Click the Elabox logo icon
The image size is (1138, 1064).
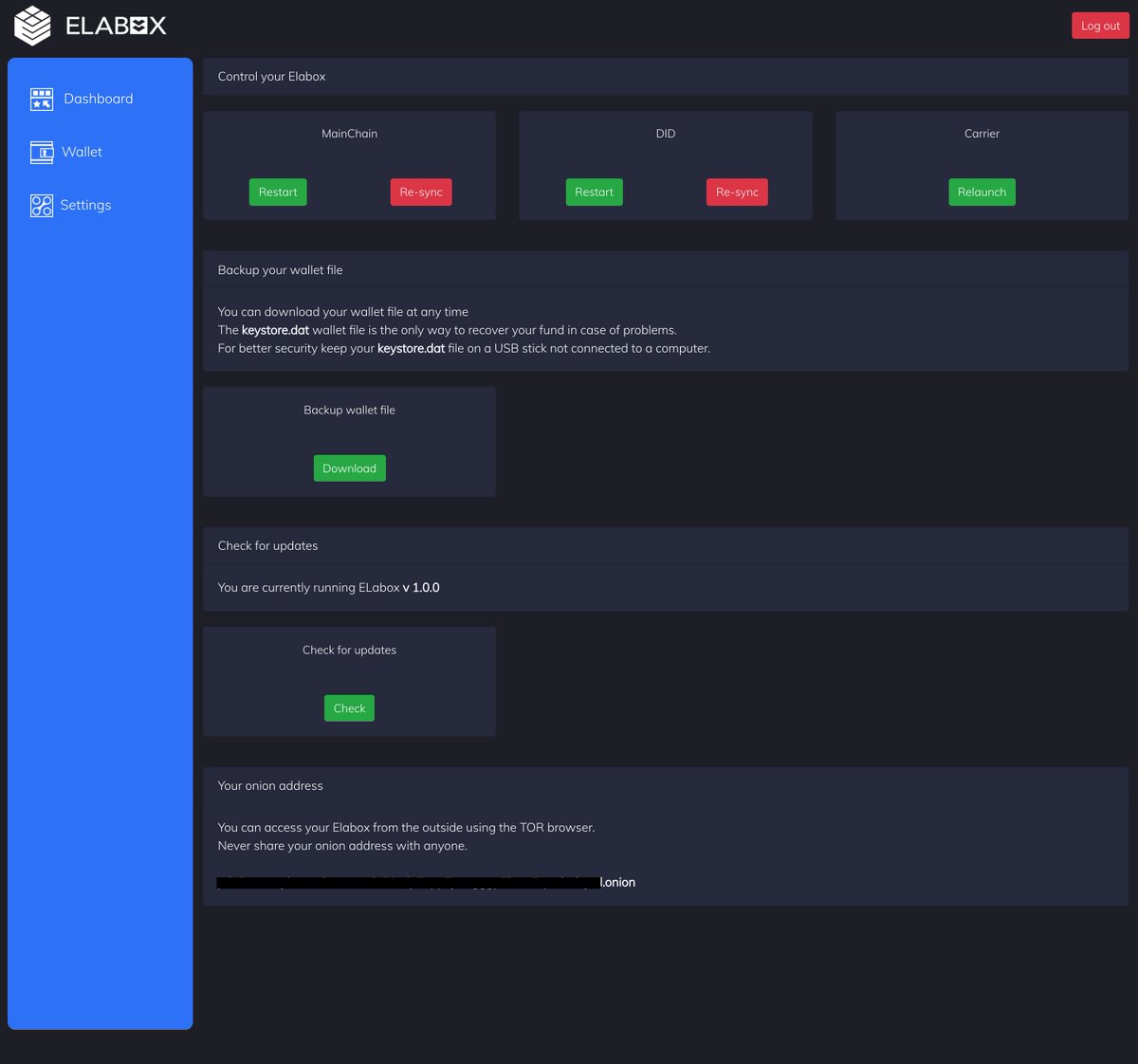31,26
